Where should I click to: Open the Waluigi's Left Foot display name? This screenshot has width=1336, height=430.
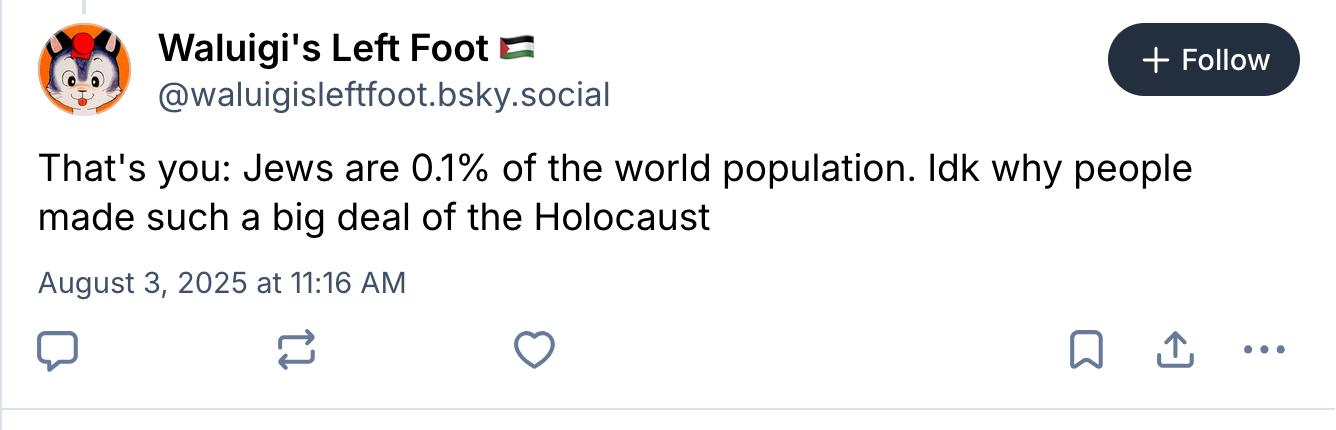pos(323,47)
